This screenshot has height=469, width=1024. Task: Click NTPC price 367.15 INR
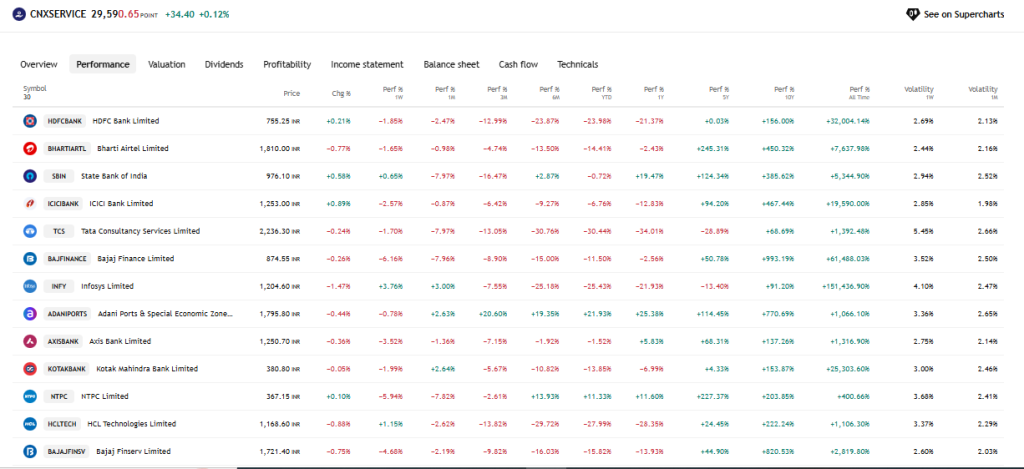point(281,396)
